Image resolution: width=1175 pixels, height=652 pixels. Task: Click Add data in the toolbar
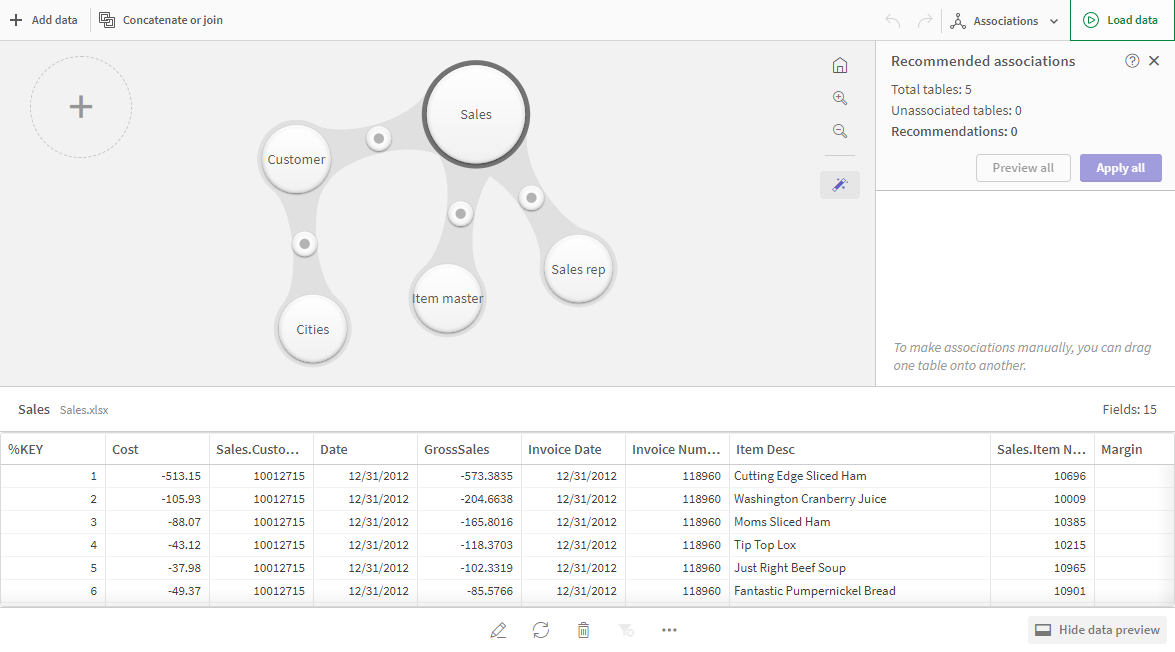click(x=44, y=19)
